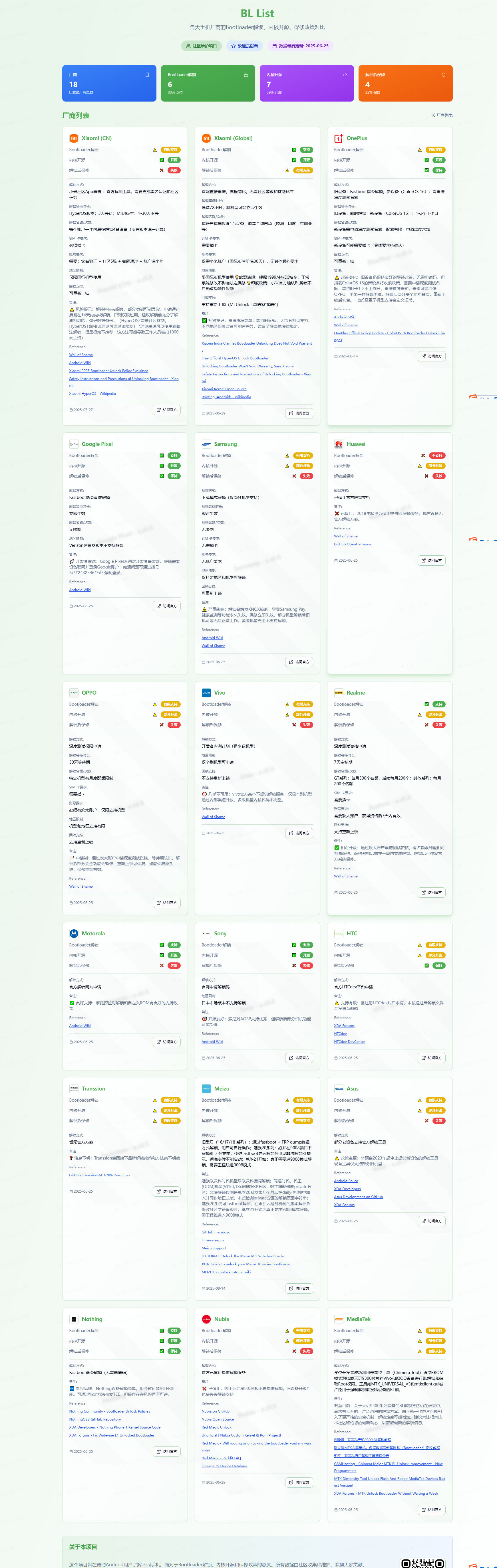
Task: Click the code brackets icon on the 内核开源 card
Action: coord(345,75)
